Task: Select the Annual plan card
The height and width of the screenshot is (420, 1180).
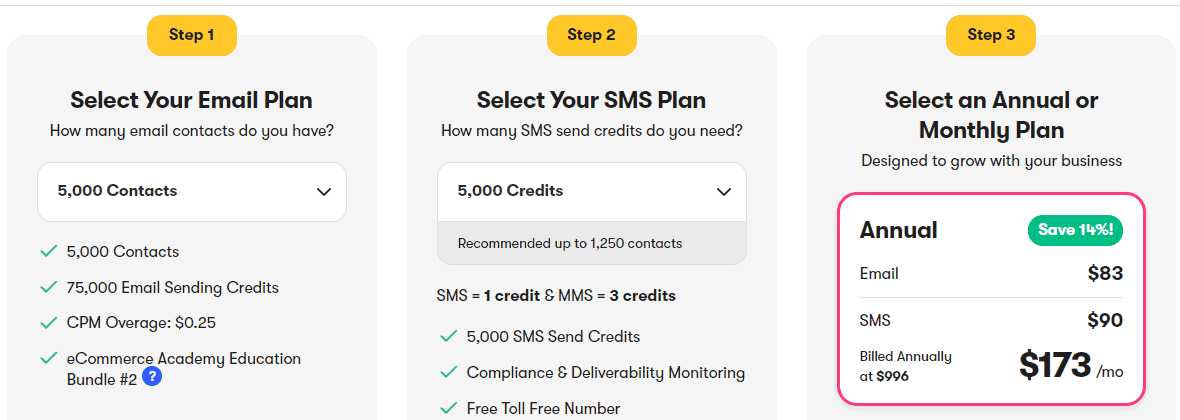Action: pos(992,299)
